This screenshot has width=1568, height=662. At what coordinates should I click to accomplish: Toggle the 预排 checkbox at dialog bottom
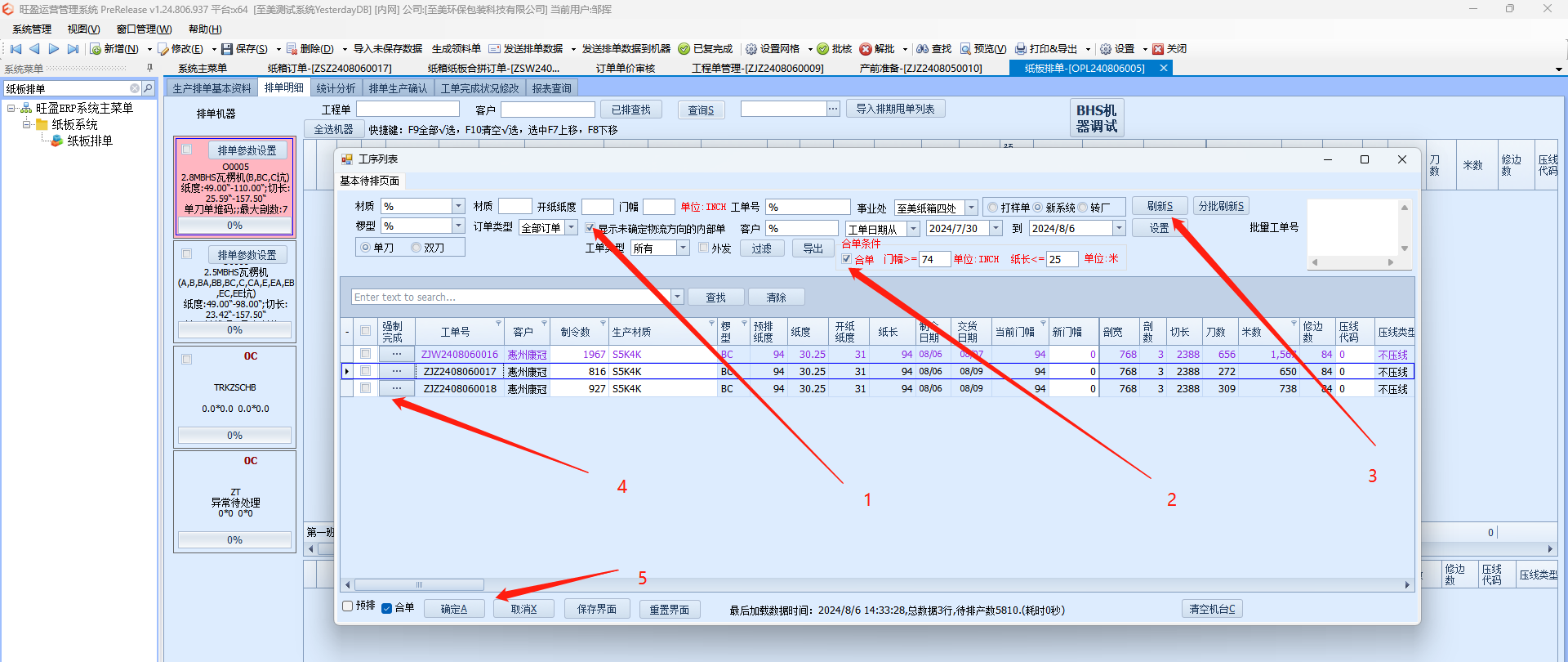coord(348,606)
